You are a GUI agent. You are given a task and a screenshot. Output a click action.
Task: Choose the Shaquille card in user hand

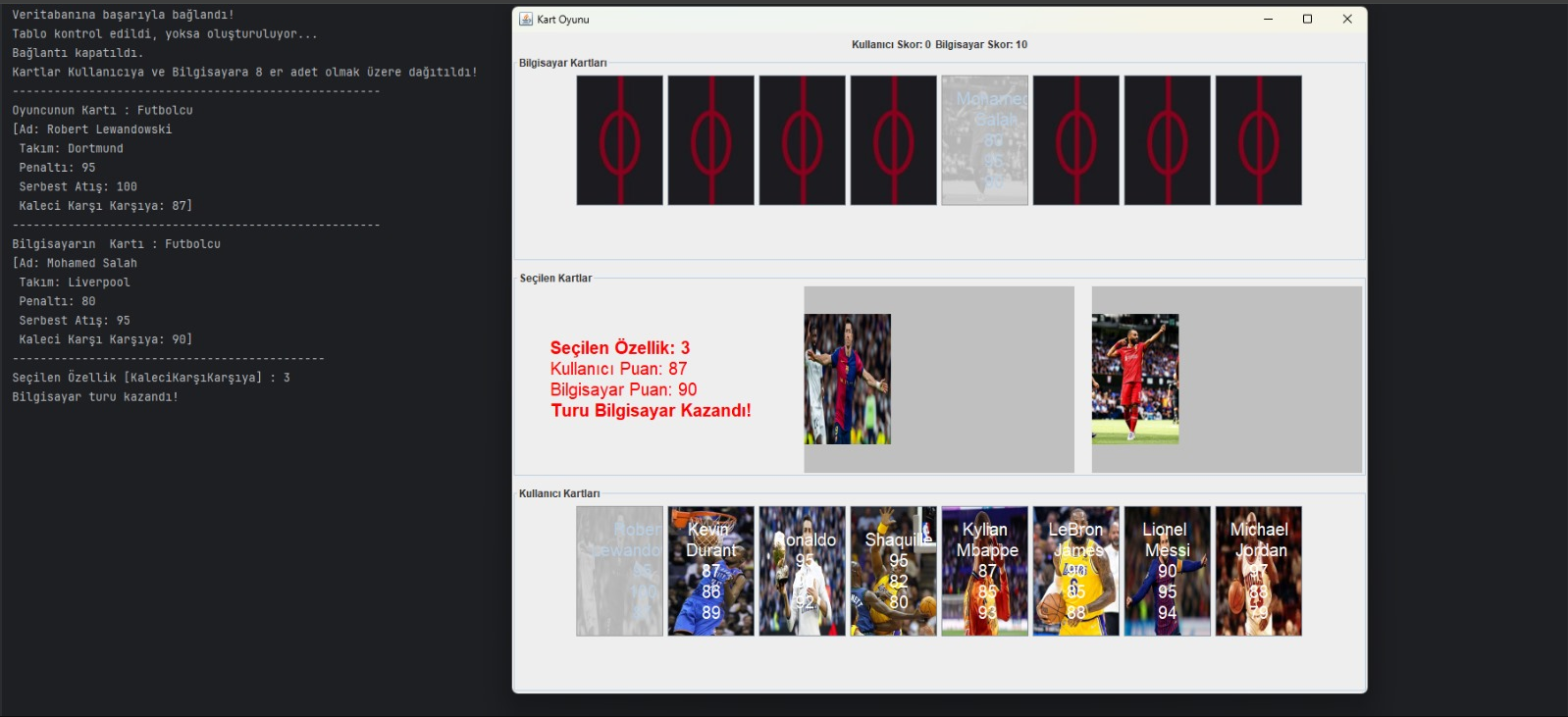coord(893,571)
